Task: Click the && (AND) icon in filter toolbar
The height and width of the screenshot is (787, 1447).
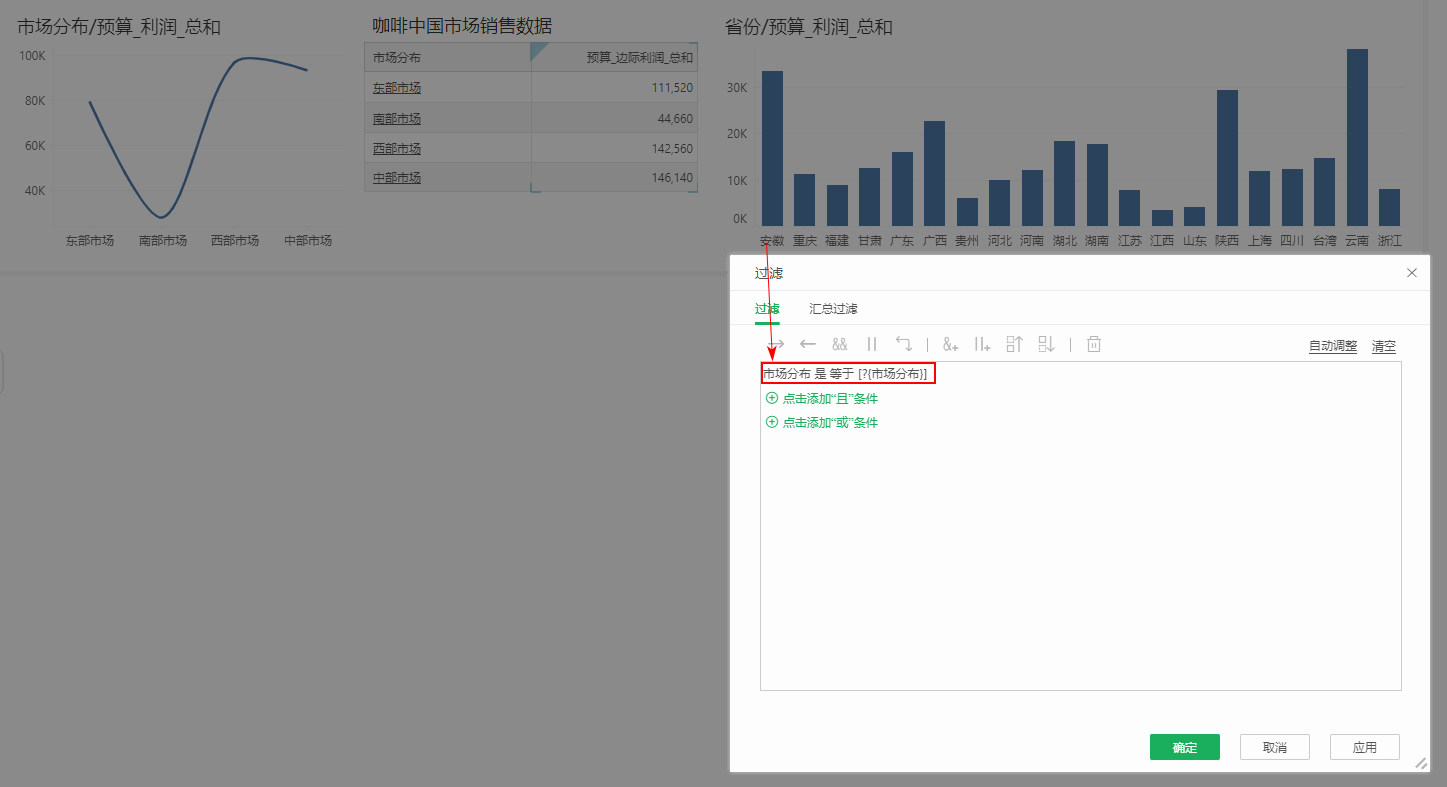Action: point(840,344)
